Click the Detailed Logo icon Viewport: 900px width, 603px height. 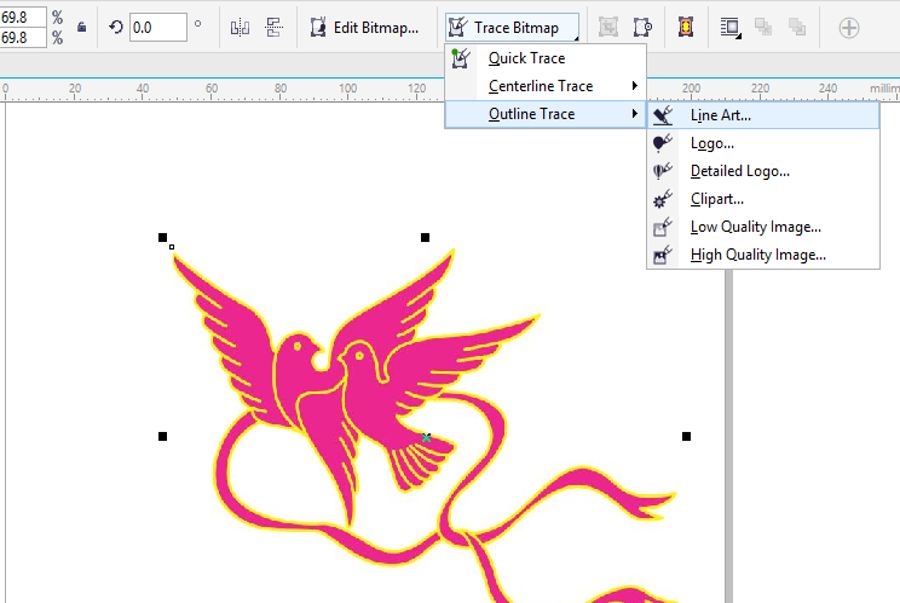coord(662,171)
